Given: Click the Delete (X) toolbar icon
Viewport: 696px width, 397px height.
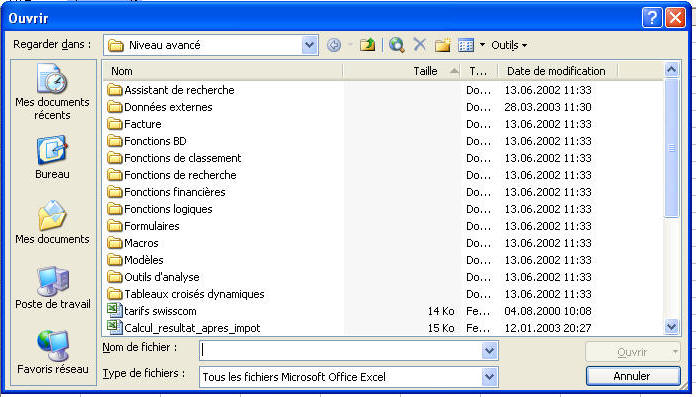Looking at the screenshot, I should coord(419,44).
